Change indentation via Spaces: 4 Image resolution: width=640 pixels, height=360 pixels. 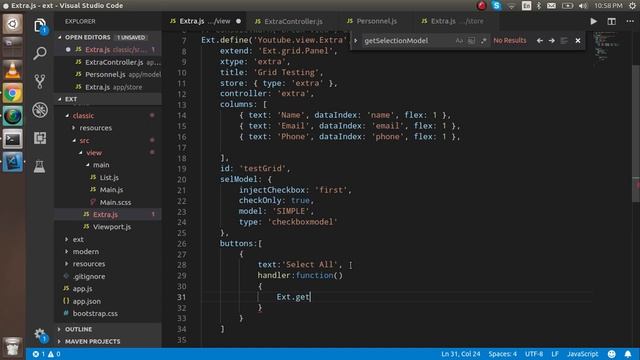pos(502,354)
